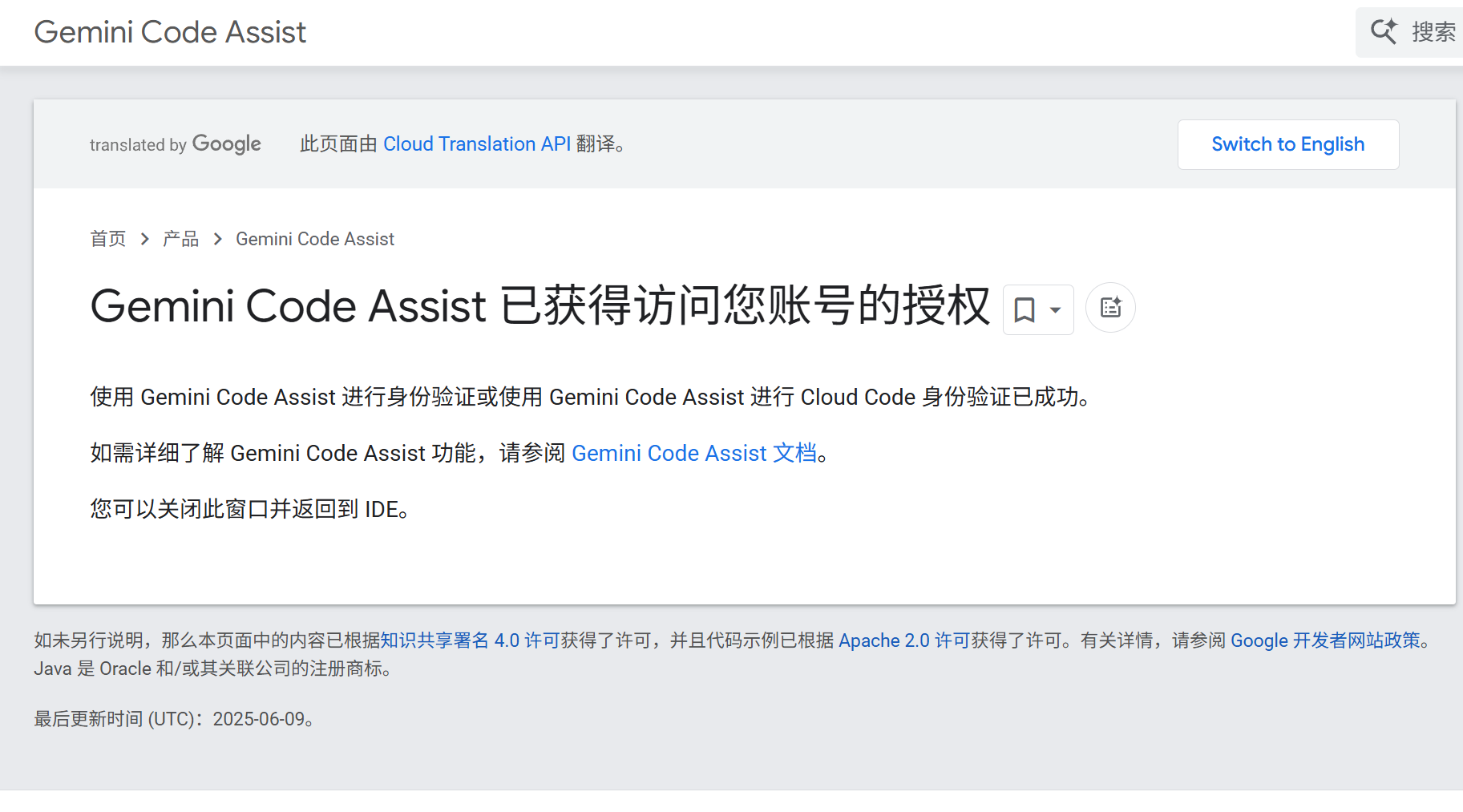Click the Gemini Code Assist site title
The width and height of the screenshot is (1463, 812).
[x=169, y=32]
